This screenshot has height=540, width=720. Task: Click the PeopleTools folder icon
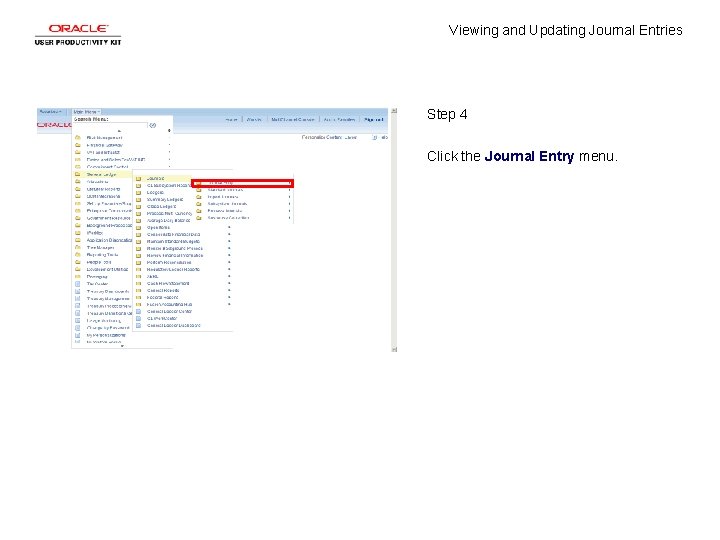coord(78,262)
